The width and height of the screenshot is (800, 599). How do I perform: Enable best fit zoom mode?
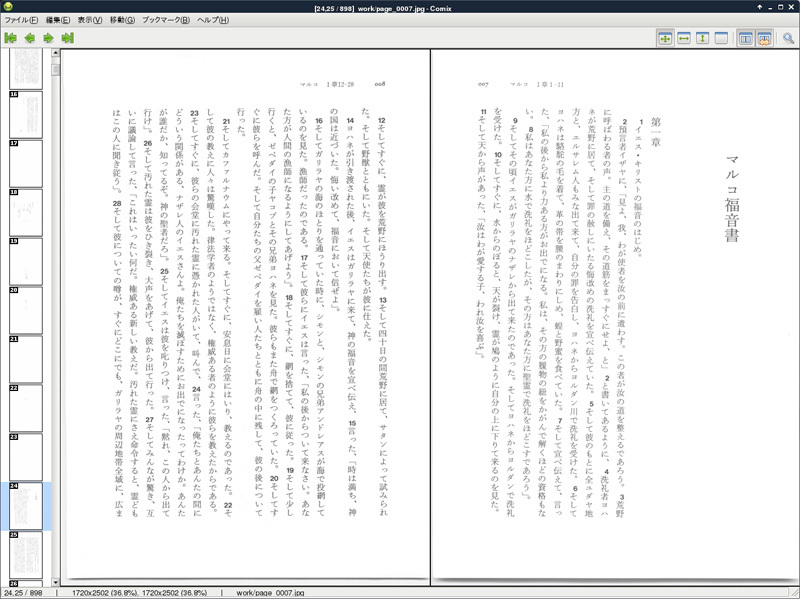coord(665,38)
